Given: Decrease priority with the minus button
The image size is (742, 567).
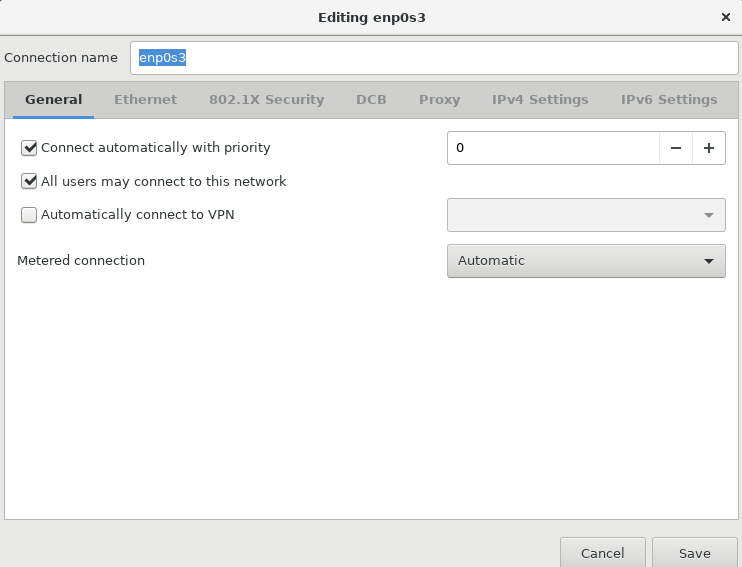Looking at the screenshot, I should tap(676, 148).
